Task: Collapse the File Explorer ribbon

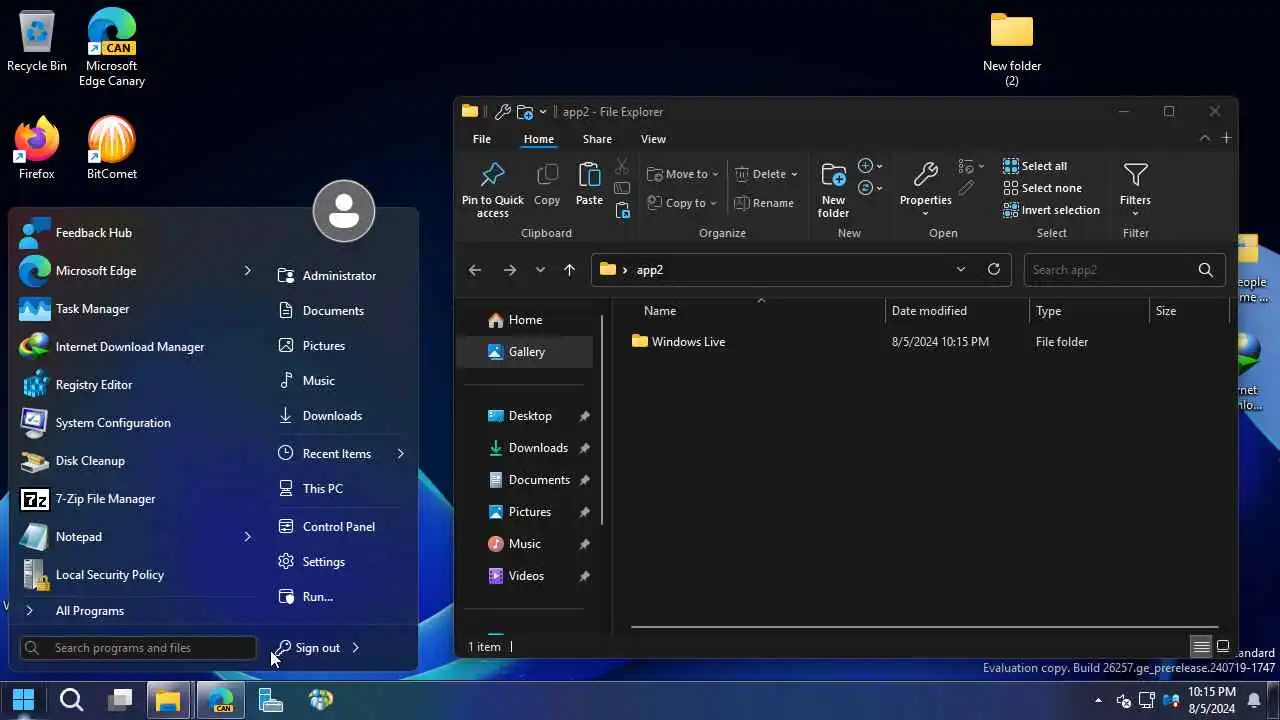Action: [1204, 138]
